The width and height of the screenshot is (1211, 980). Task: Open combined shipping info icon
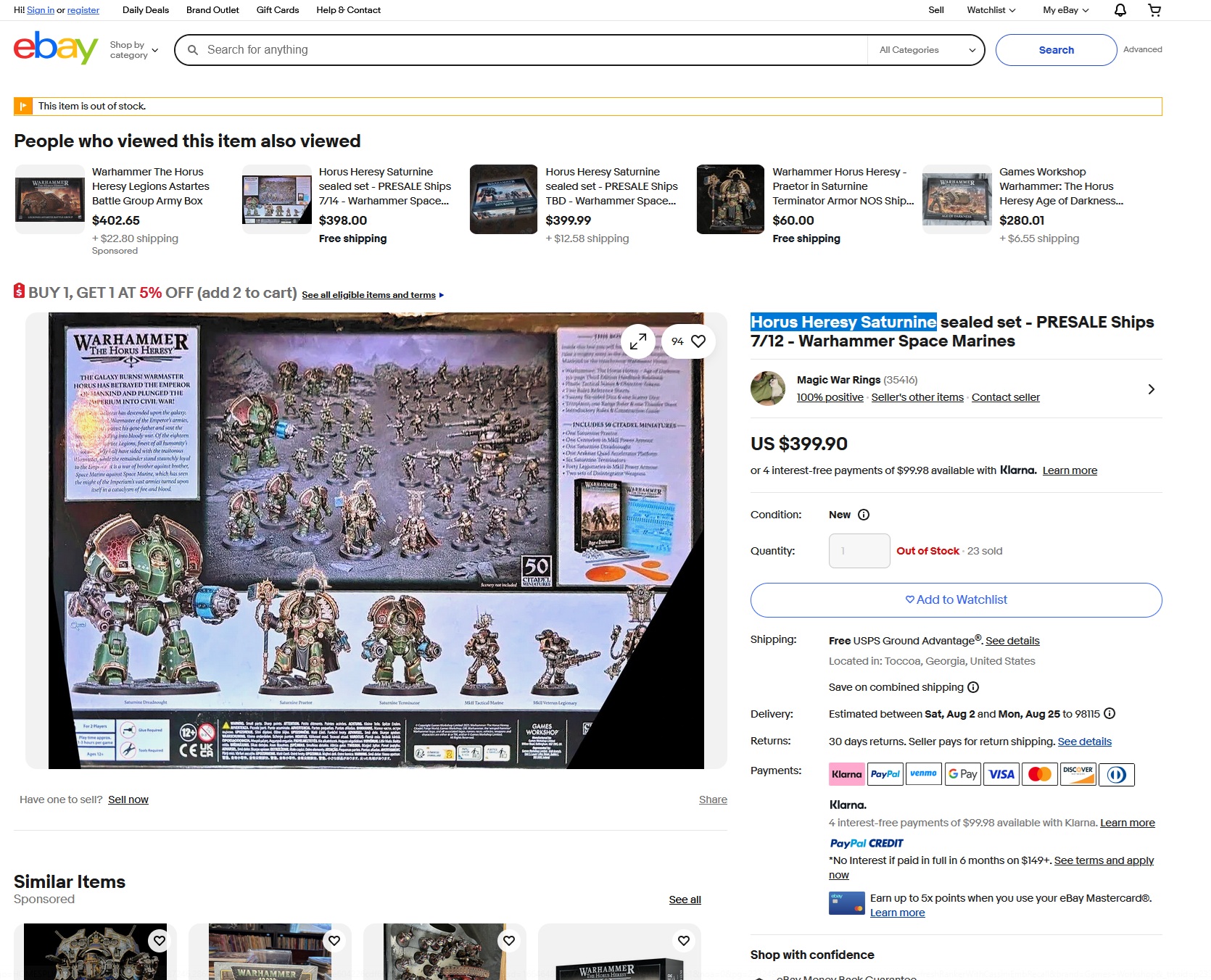click(973, 687)
